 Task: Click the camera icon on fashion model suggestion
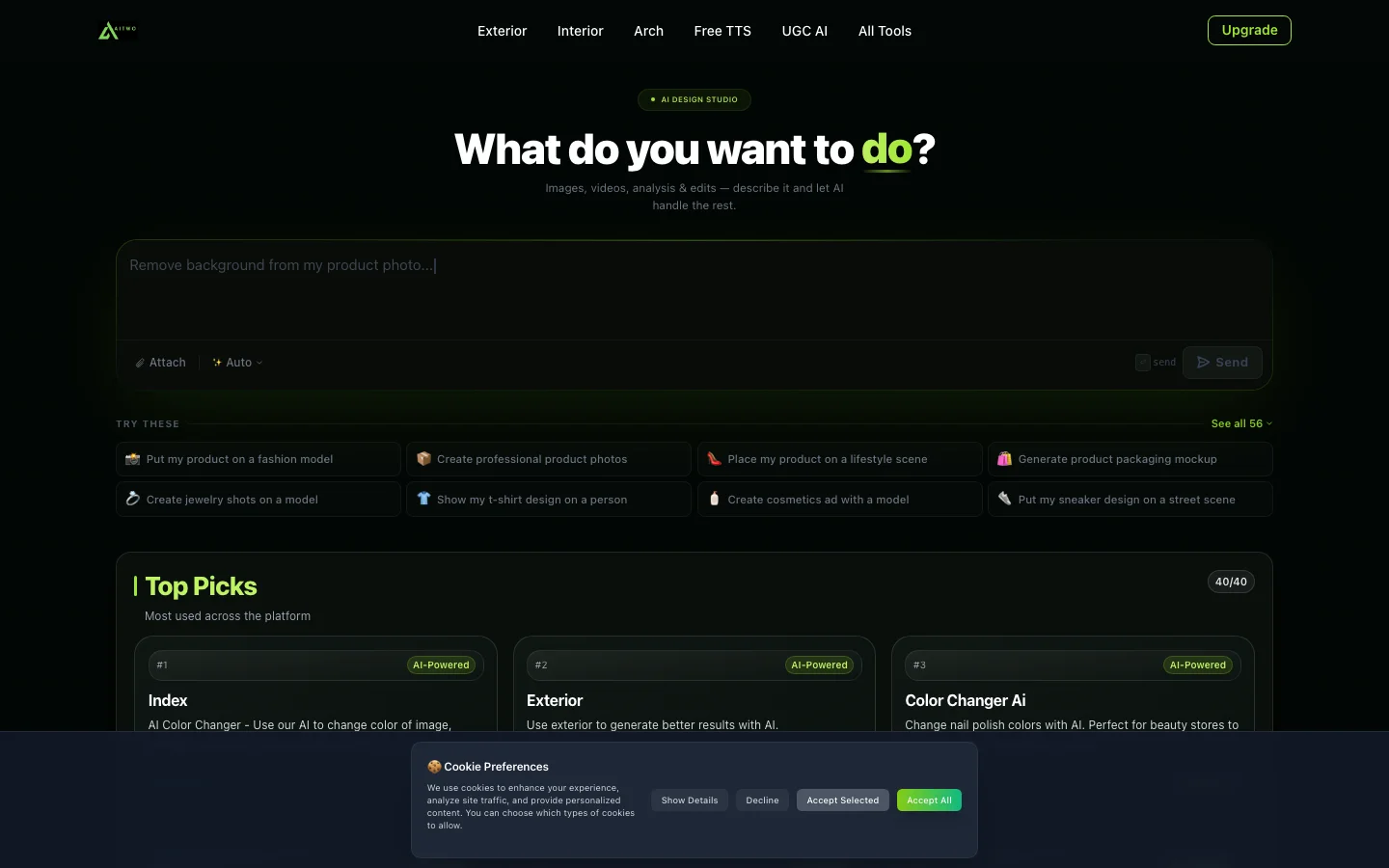[133, 459]
